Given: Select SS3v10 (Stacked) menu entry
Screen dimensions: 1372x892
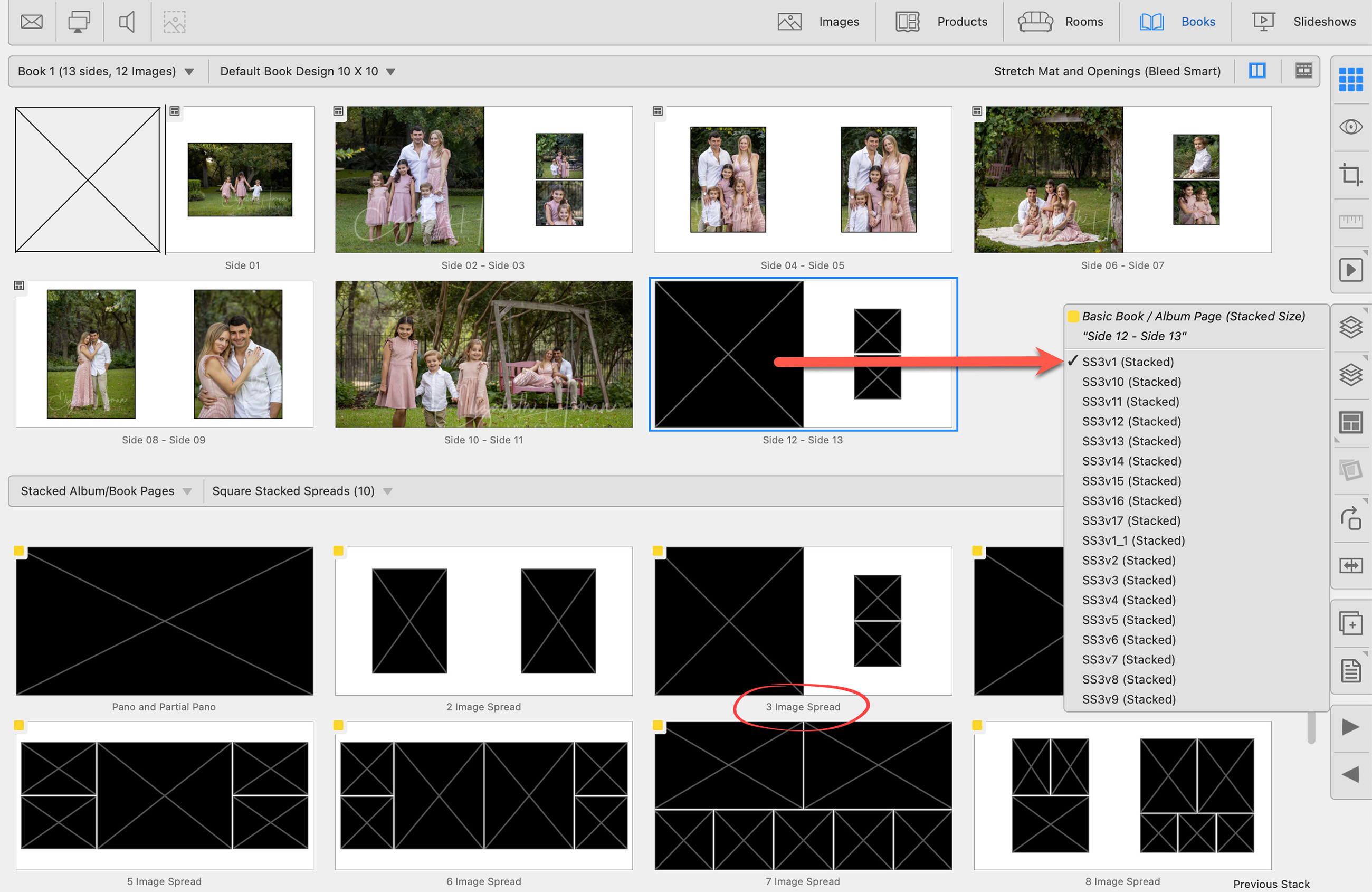Looking at the screenshot, I should [x=1131, y=382].
